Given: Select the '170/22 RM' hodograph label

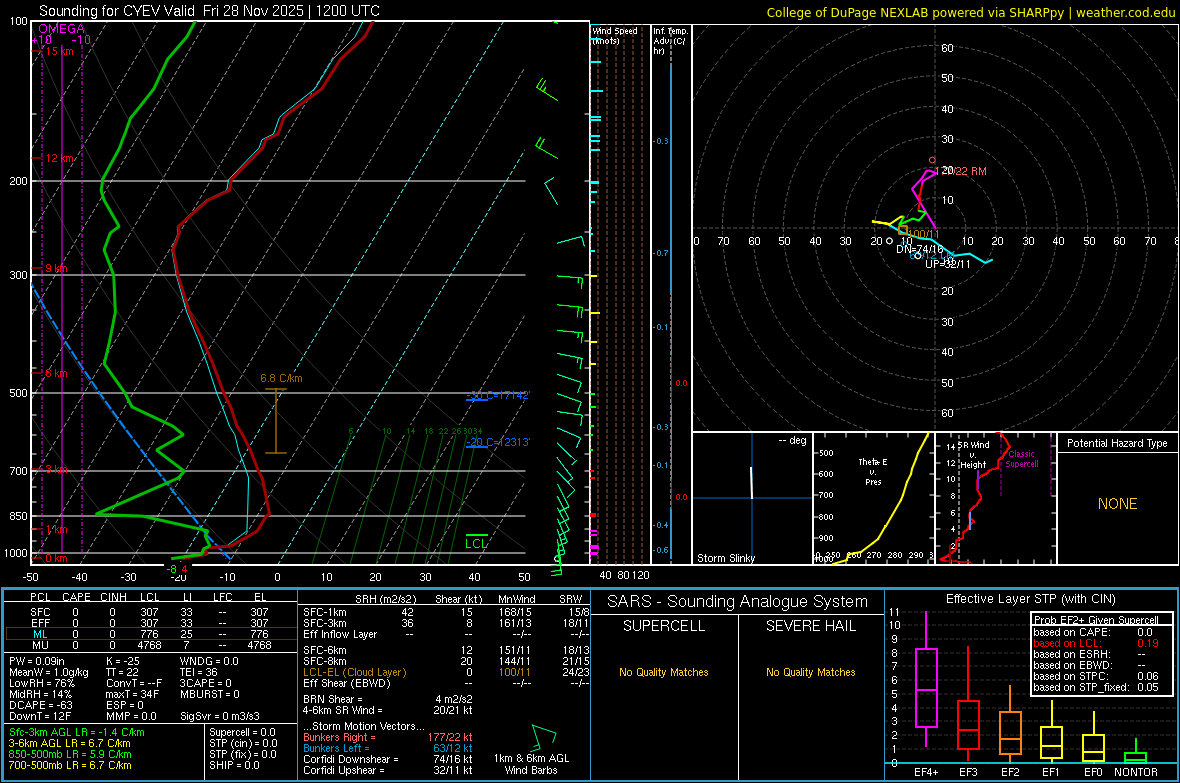Looking at the screenshot, I should point(961,171).
